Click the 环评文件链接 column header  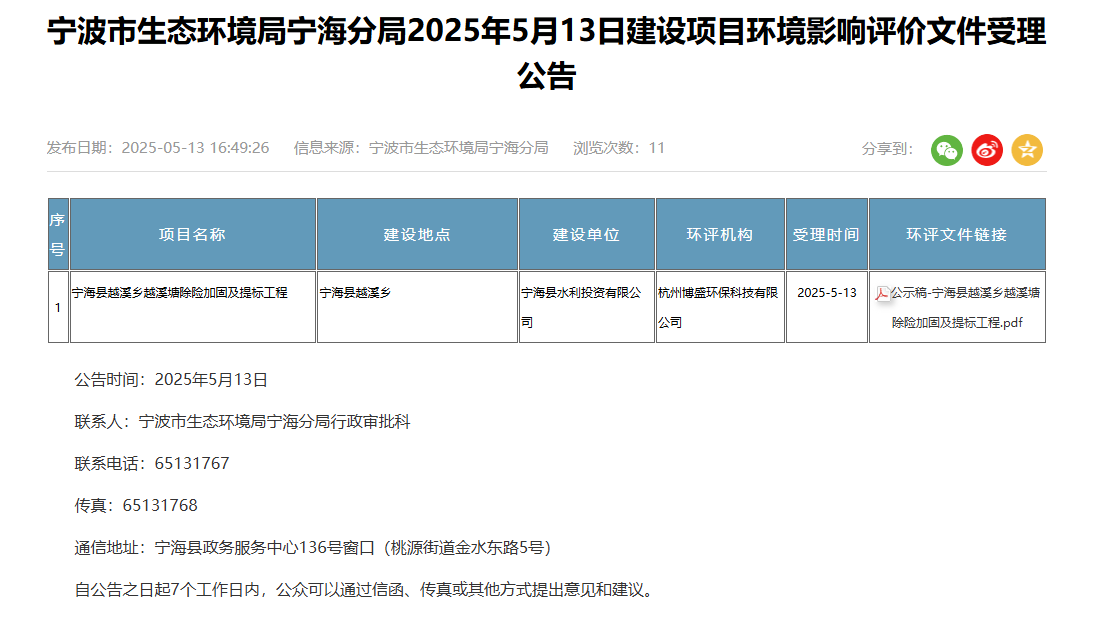957,234
